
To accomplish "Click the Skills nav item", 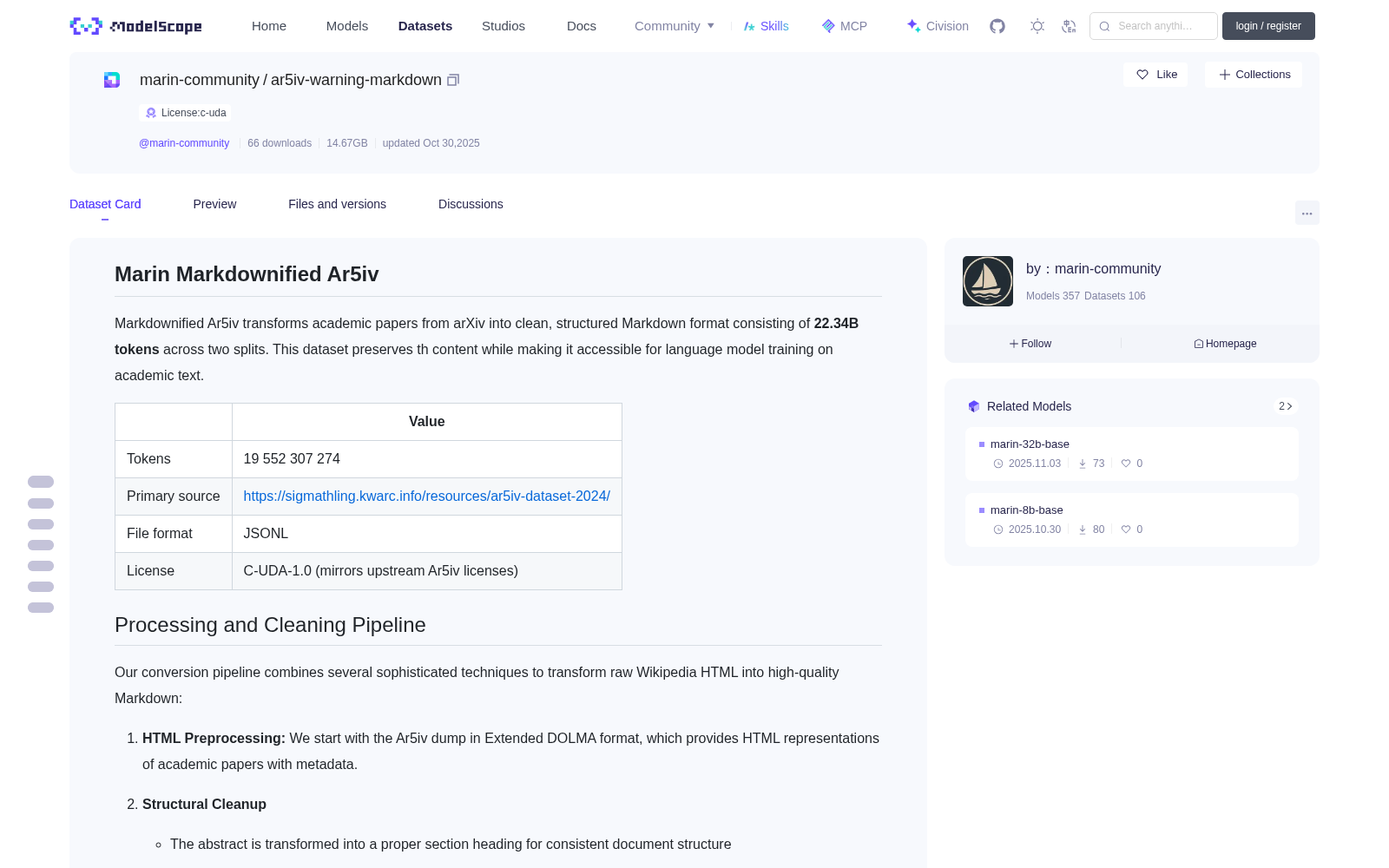I will [x=766, y=26].
